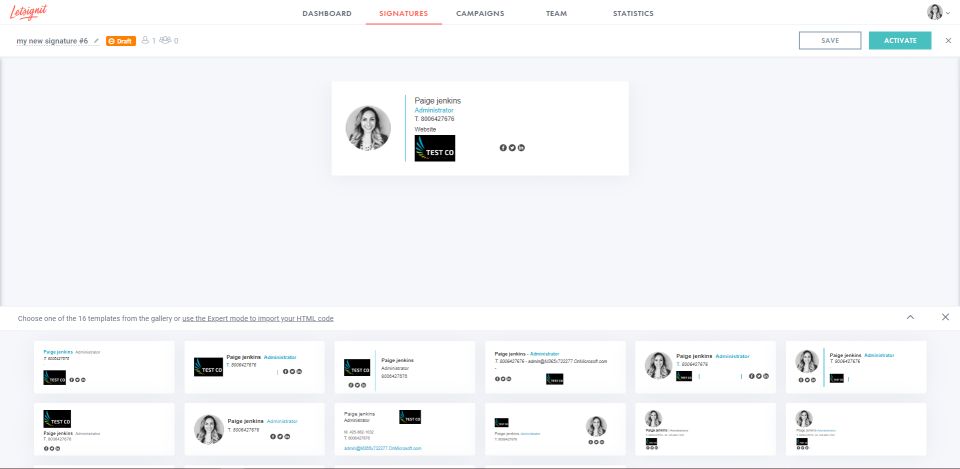
Task: Click 'Website' text in signature preview
Action: pyautogui.click(x=425, y=130)
